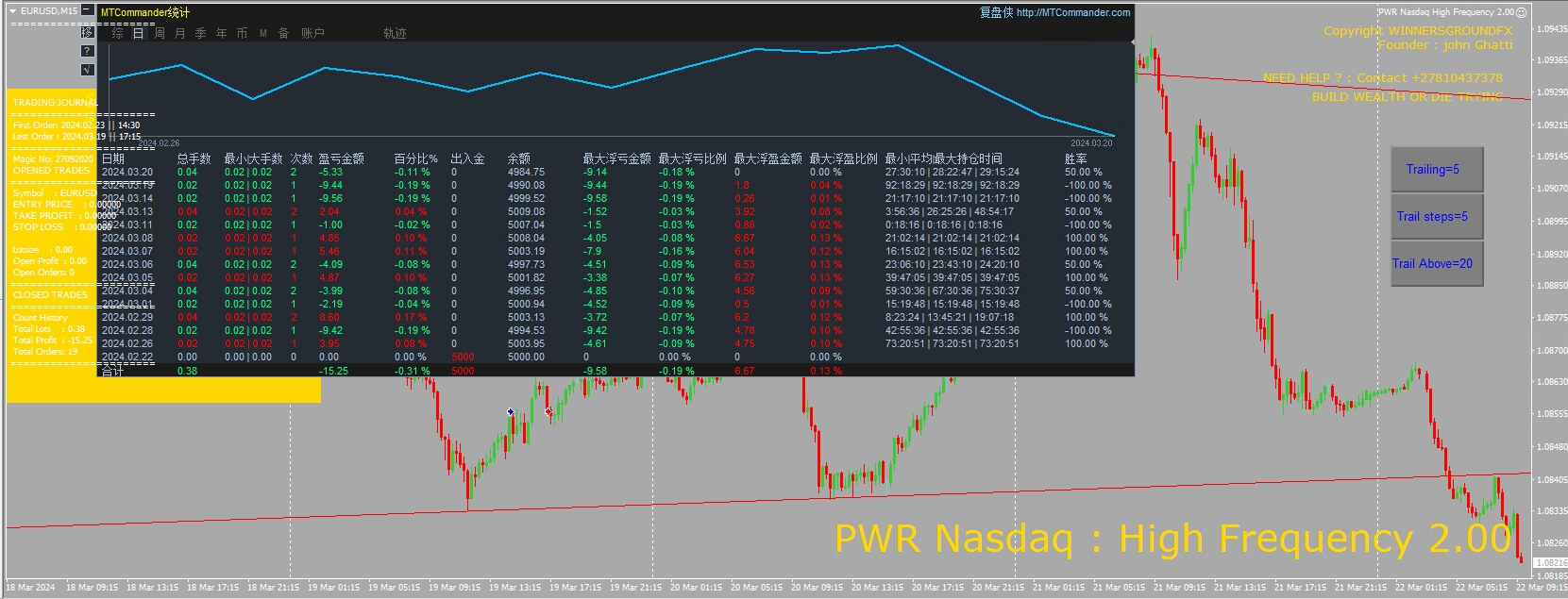Image resolution: width=1568 pixels, height=599 pixels.
Task: Click the 最小|大手数 column header
Action: click(x=253, y=158)
